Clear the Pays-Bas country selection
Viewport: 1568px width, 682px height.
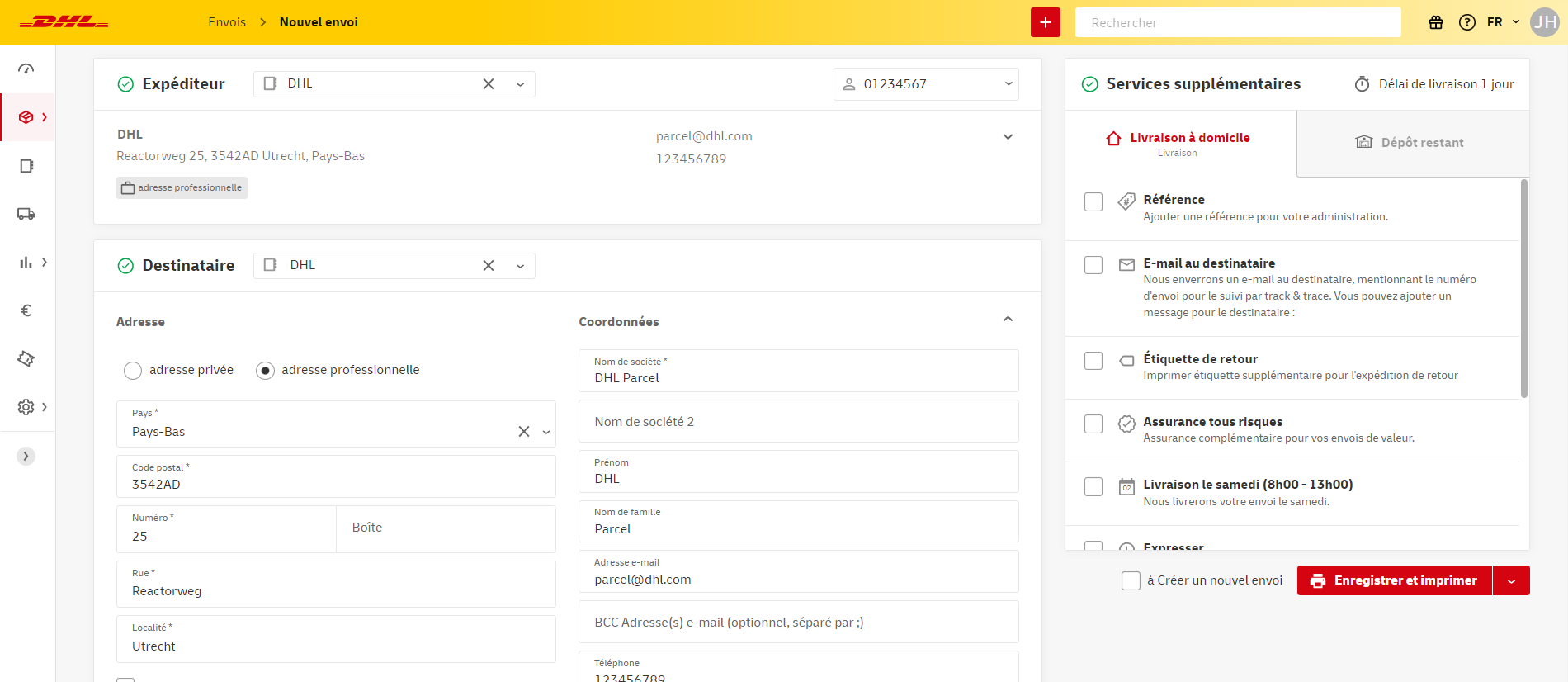pyautogui.click(x=524, y=432)
